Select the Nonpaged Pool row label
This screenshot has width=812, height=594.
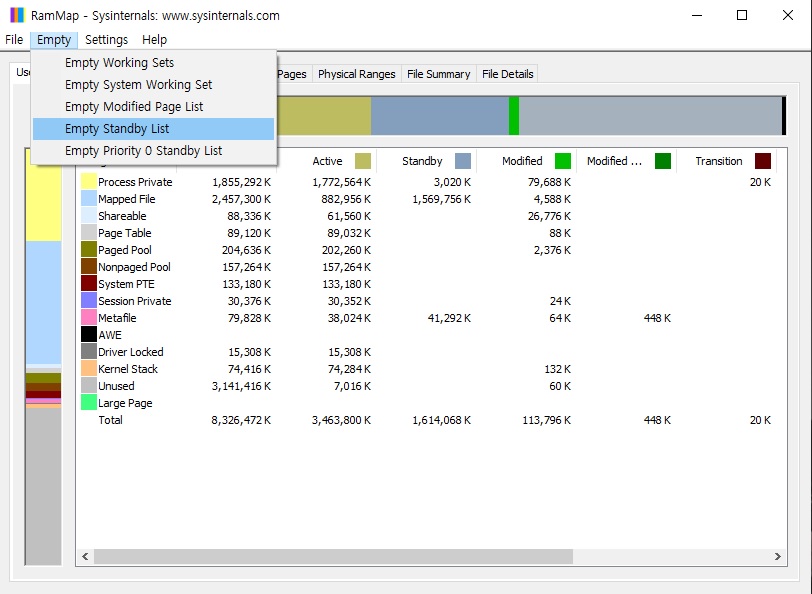(x=134, y=267)
